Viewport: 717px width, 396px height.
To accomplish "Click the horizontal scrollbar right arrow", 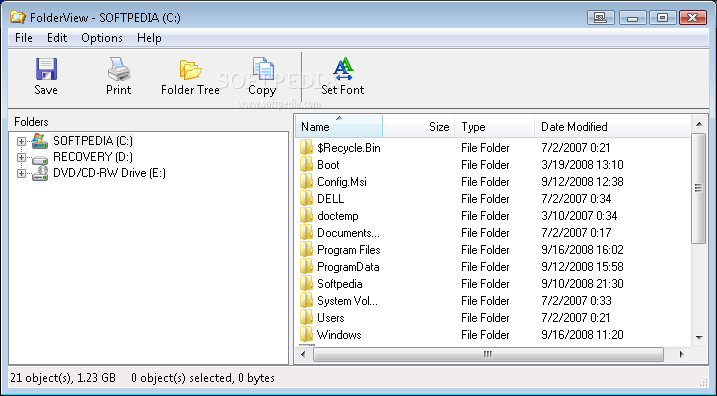I will click(682, 354).
